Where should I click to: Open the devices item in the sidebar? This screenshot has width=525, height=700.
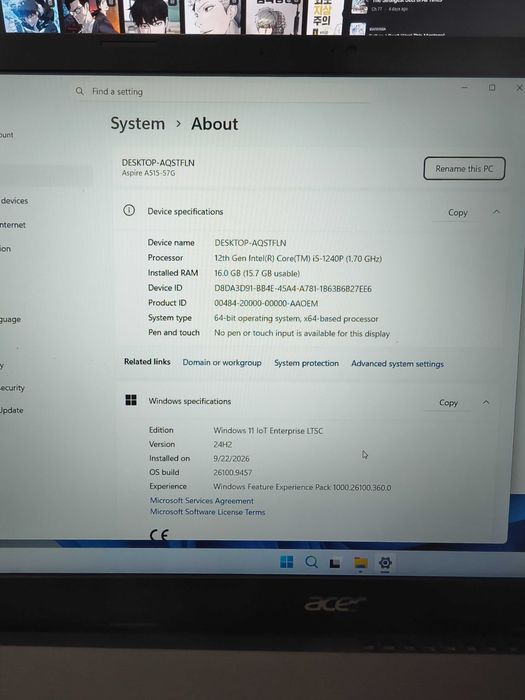[13, 201]
